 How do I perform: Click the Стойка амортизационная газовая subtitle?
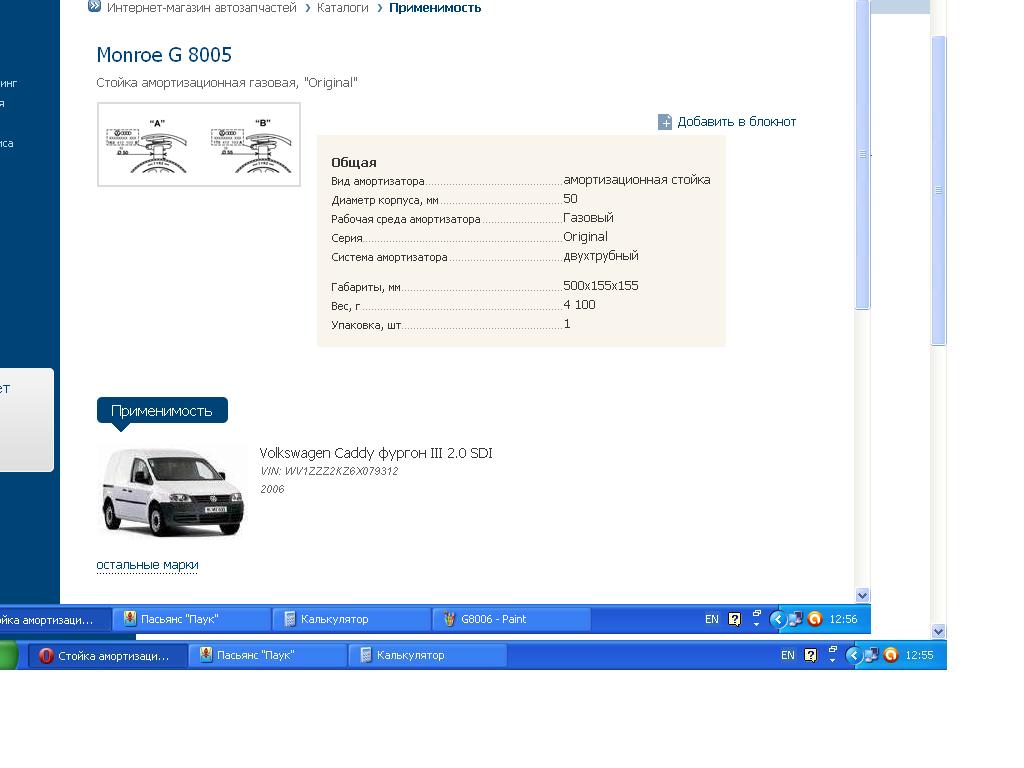(x=227, y=83)
